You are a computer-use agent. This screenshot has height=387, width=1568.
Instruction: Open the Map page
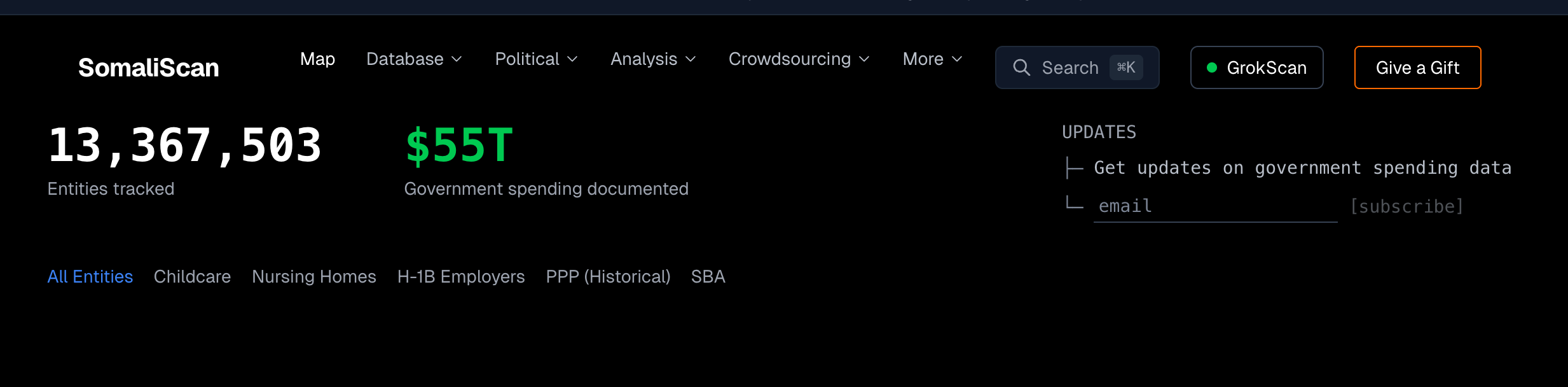pyautogui.click(x=317, y=59)
